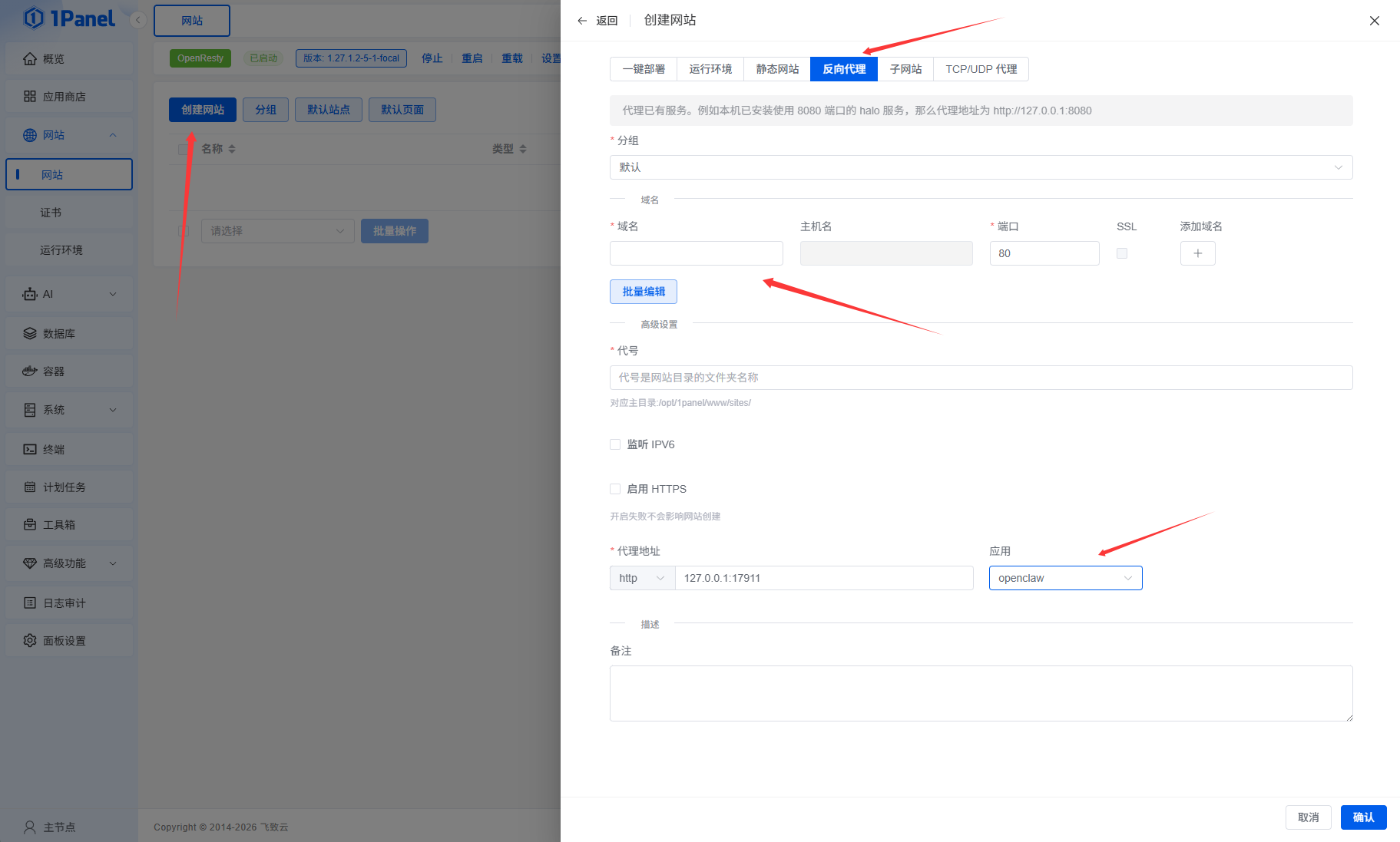Open the 应用 openclaw dropdown
The image size is (1400, 842).
tap(1065, 578)
